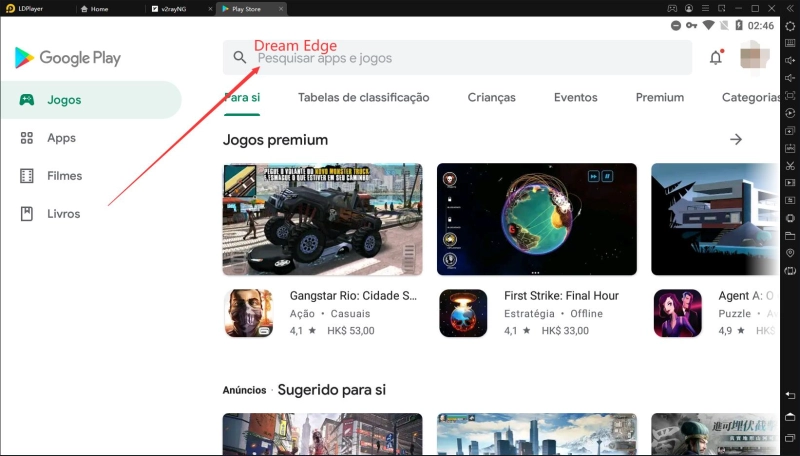Viewport: 800px width, 456px height.
Task: Click the search magnifier icon
Action: pyautogui.click(x=240, y=58)
